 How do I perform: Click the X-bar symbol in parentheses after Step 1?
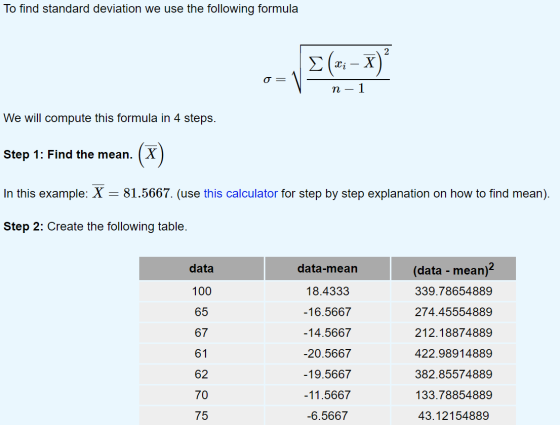pos(151,155)
